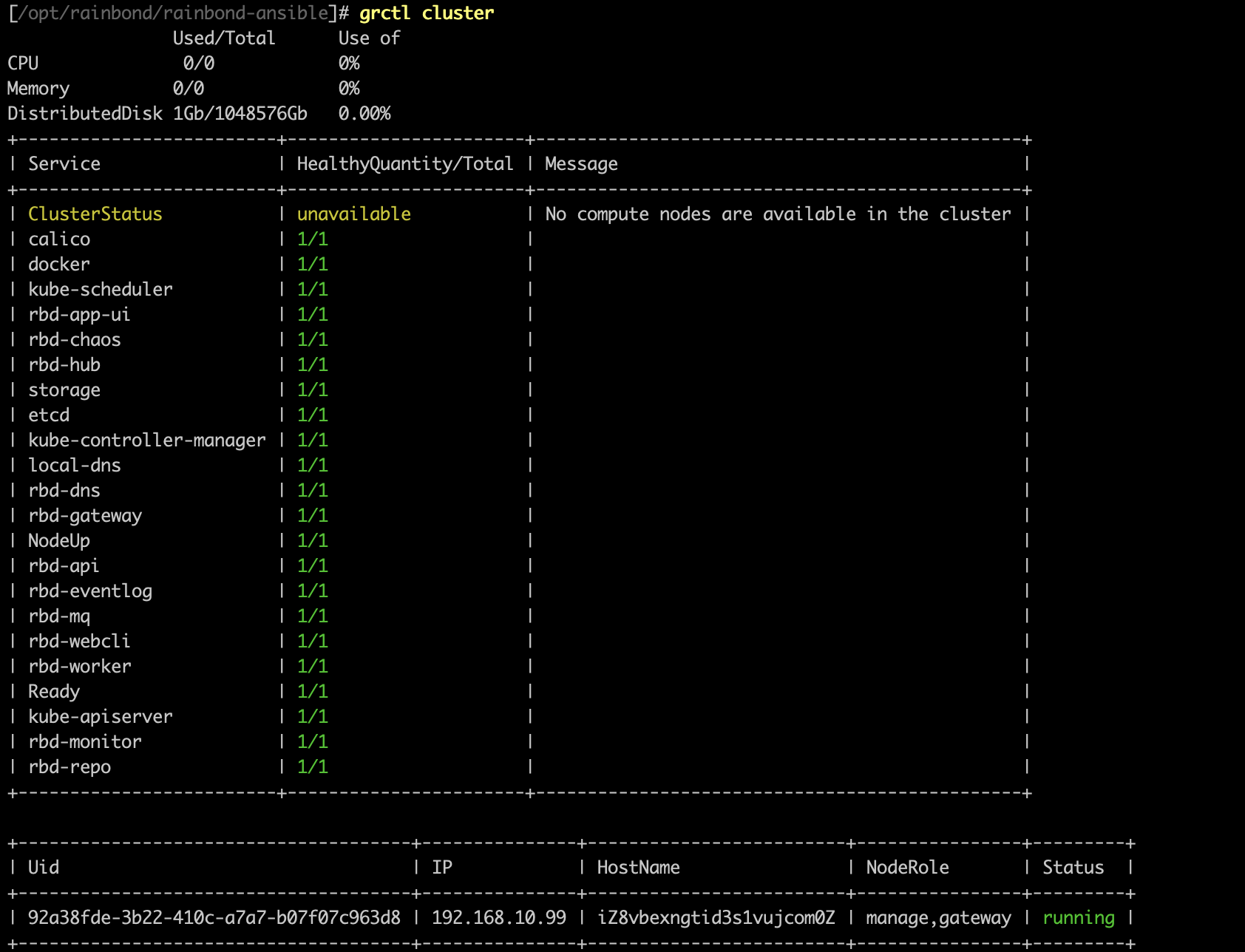Click the 'Message' column header
1245x952 pixels.
tap(581, 164)
